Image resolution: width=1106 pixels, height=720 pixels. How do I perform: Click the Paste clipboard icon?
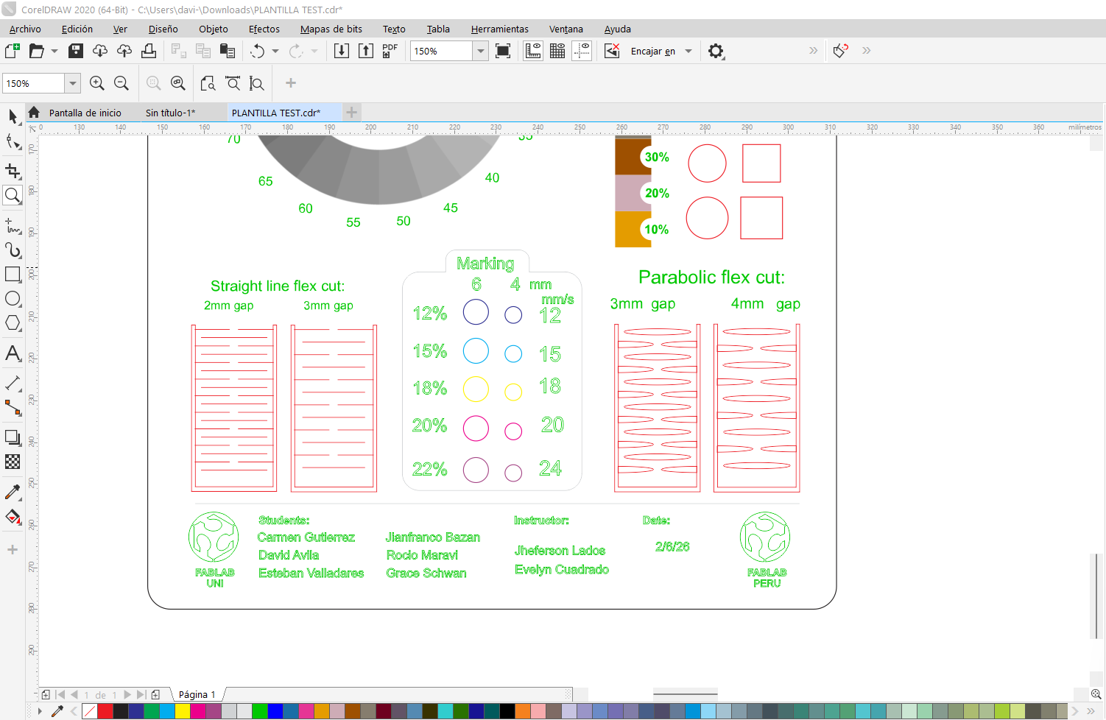(227, 51)
